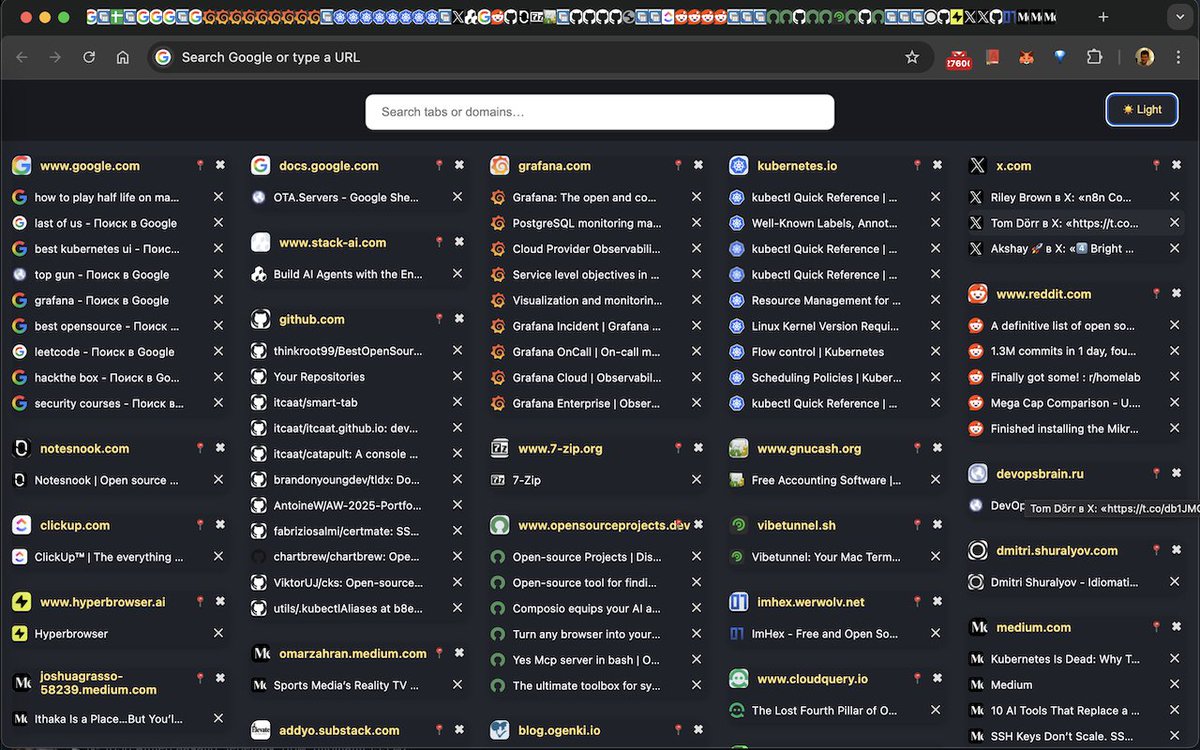Pin the www.7-zip.org group
The width and height of the screenshot is (1200, 750).
pos(678,448)
